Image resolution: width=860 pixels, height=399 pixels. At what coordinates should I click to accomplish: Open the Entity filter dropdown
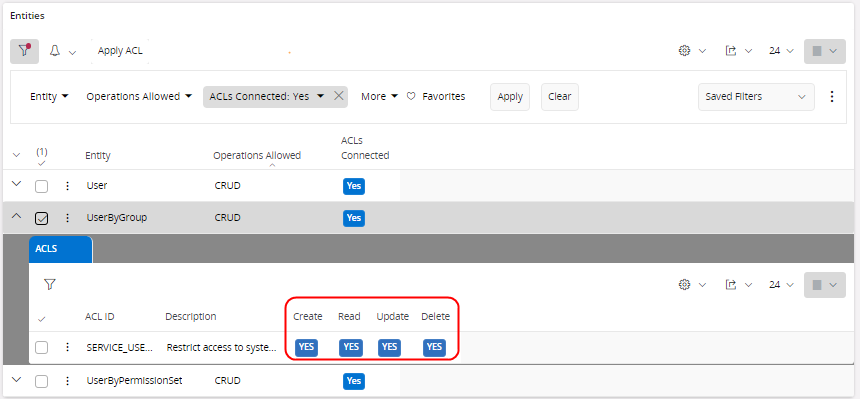(x=49, y=96)
